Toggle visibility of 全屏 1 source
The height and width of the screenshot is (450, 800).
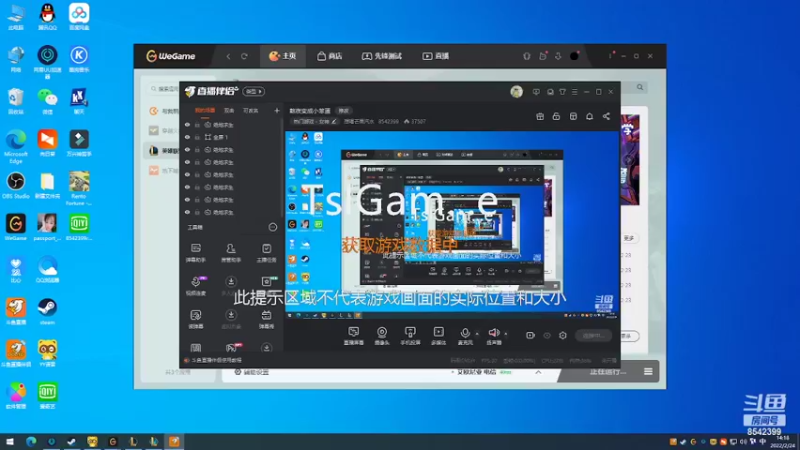187,137
